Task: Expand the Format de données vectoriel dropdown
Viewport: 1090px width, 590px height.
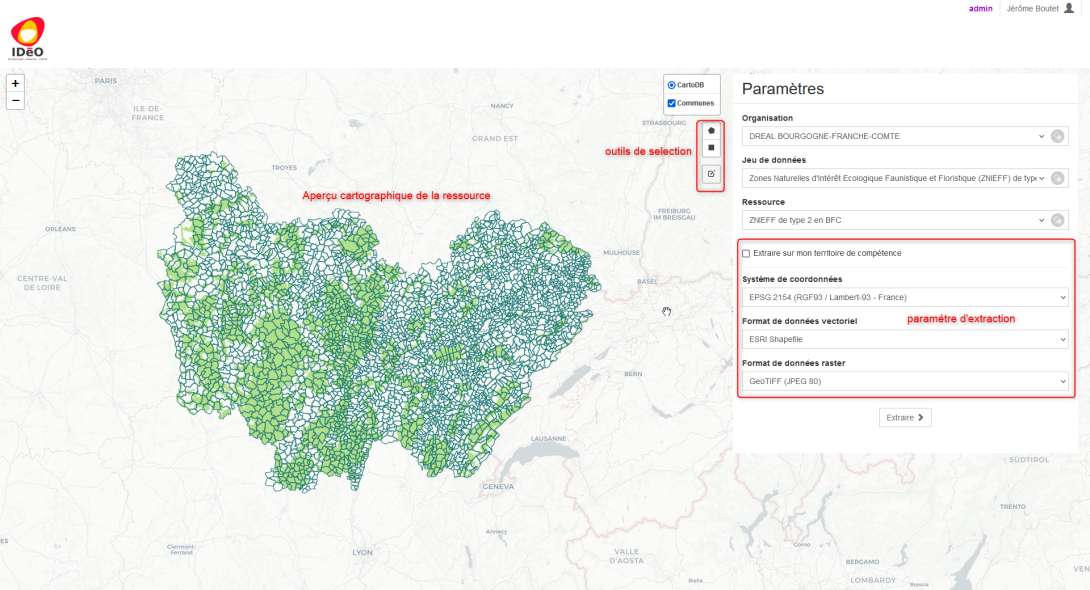Action: [905, 339]
